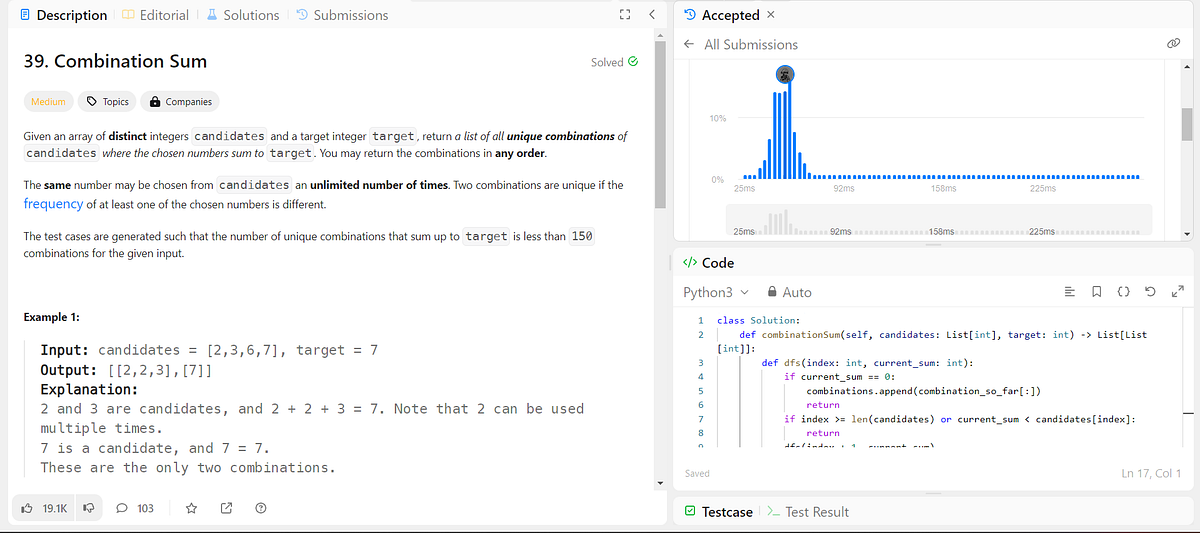
Task: Copy the submission link via chain icon
Action: (x=1172, y=44)
